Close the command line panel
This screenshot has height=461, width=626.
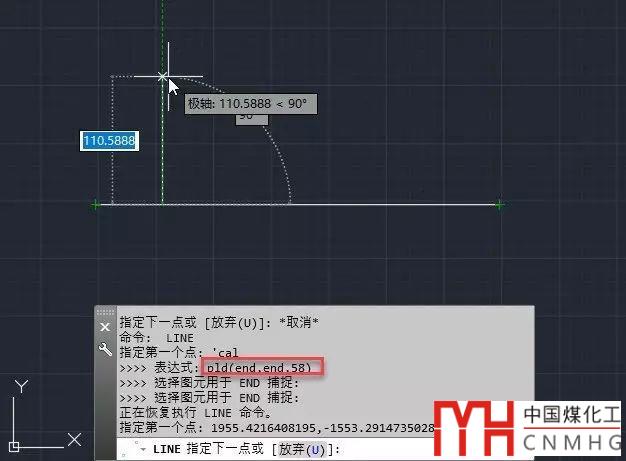point(105,327)
